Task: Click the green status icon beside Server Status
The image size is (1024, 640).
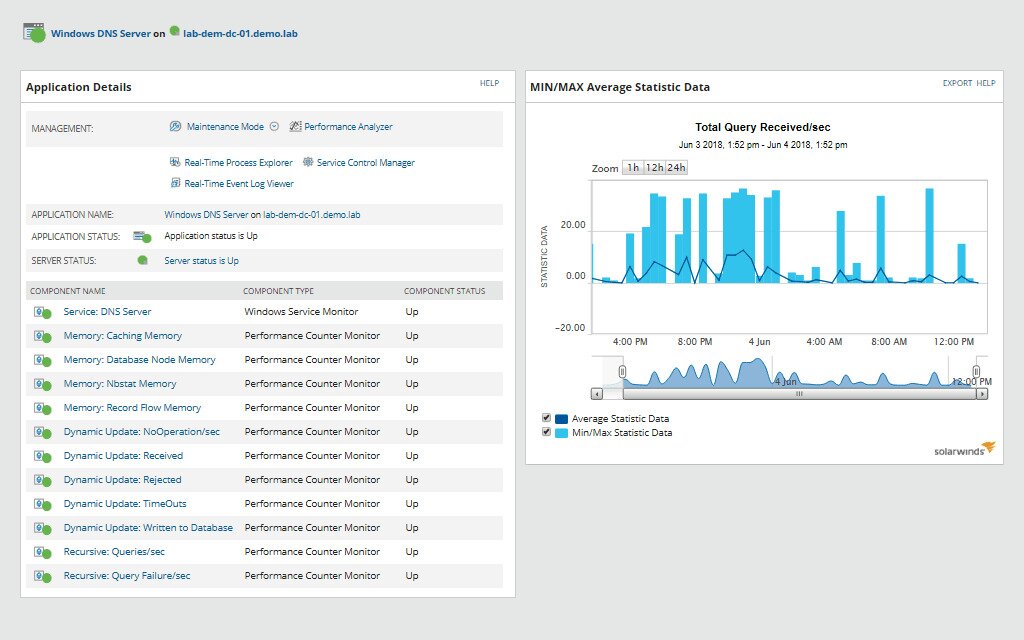Action: click(x=144, y=260)
